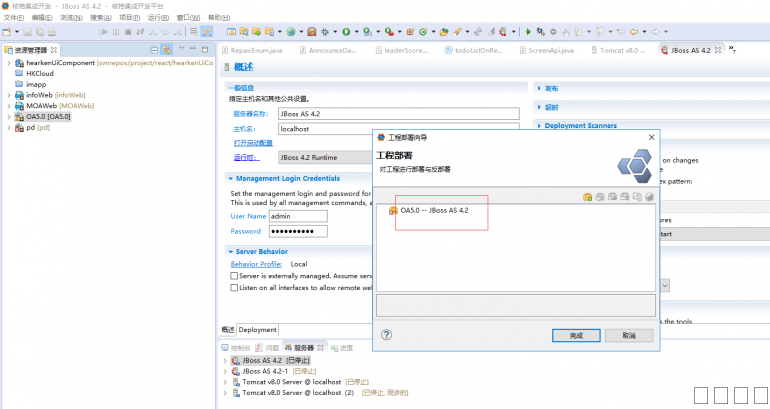Enable 'Server is externally managed' checkbox
Viewport: 770px width, 409px height.
click(x=235, y=275)
